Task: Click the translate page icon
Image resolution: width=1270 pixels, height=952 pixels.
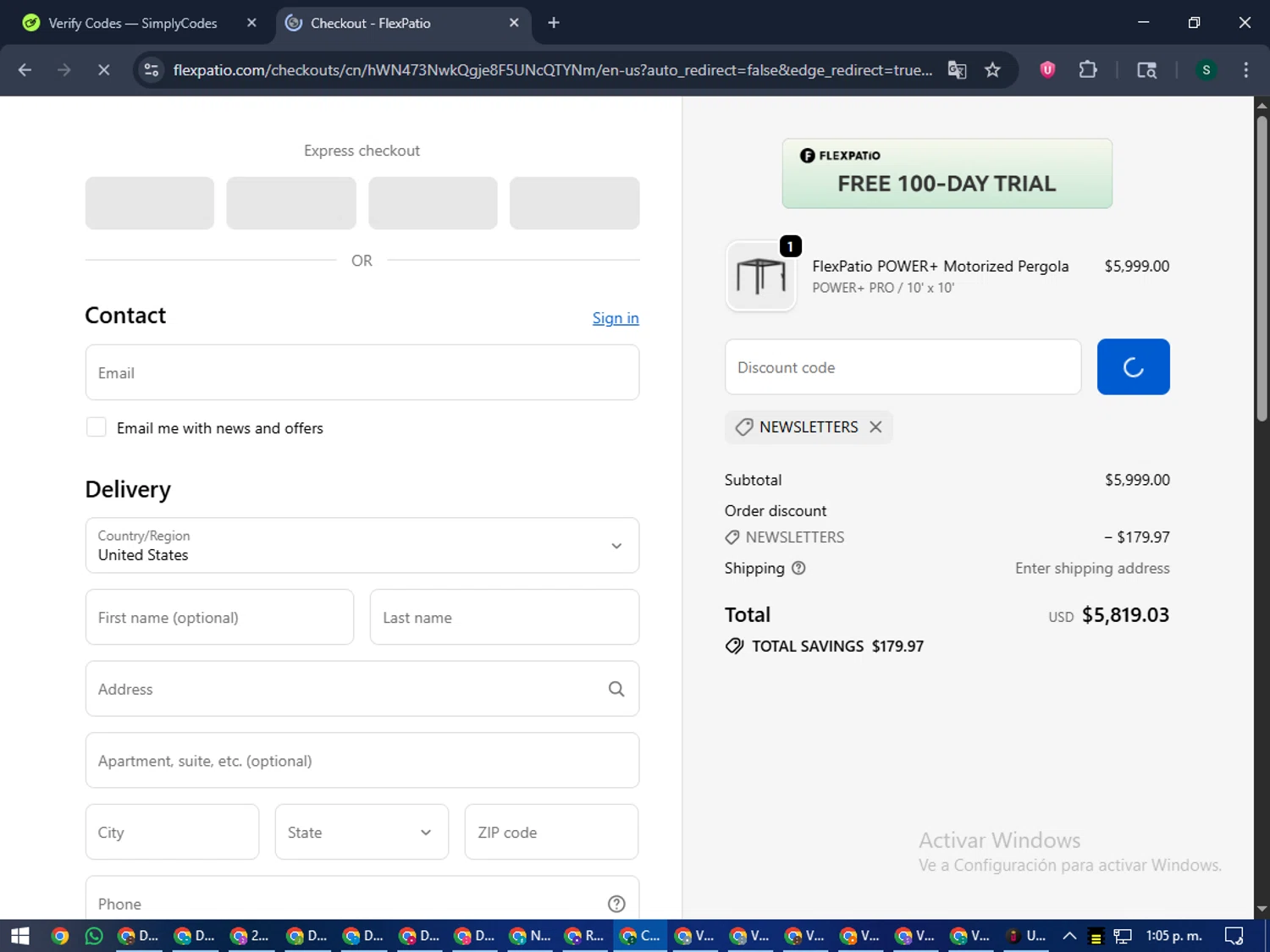Action: (x=957, y=70)
